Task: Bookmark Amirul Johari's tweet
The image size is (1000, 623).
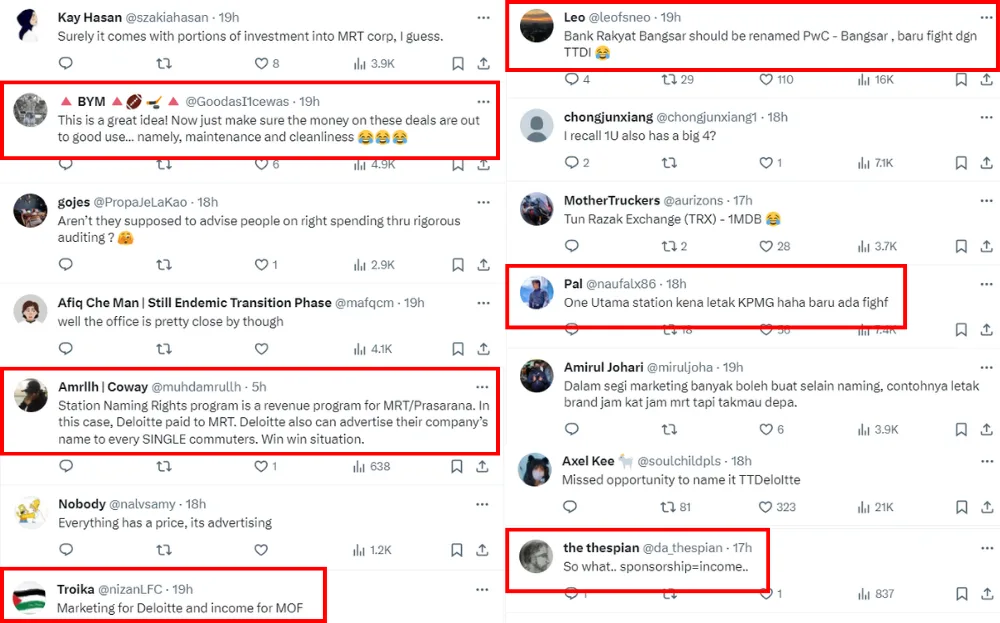Action: [961, 429]
